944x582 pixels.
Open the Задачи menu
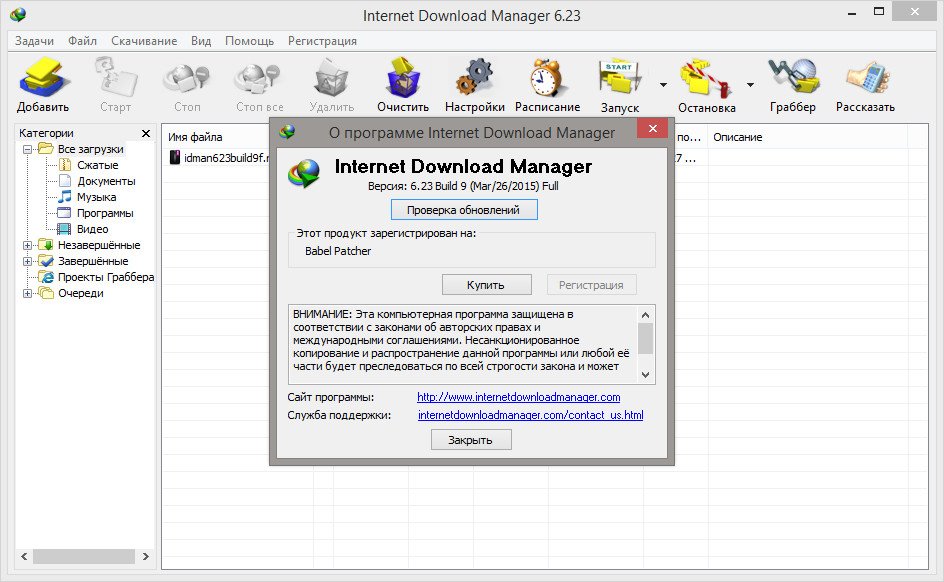(34, 41)
